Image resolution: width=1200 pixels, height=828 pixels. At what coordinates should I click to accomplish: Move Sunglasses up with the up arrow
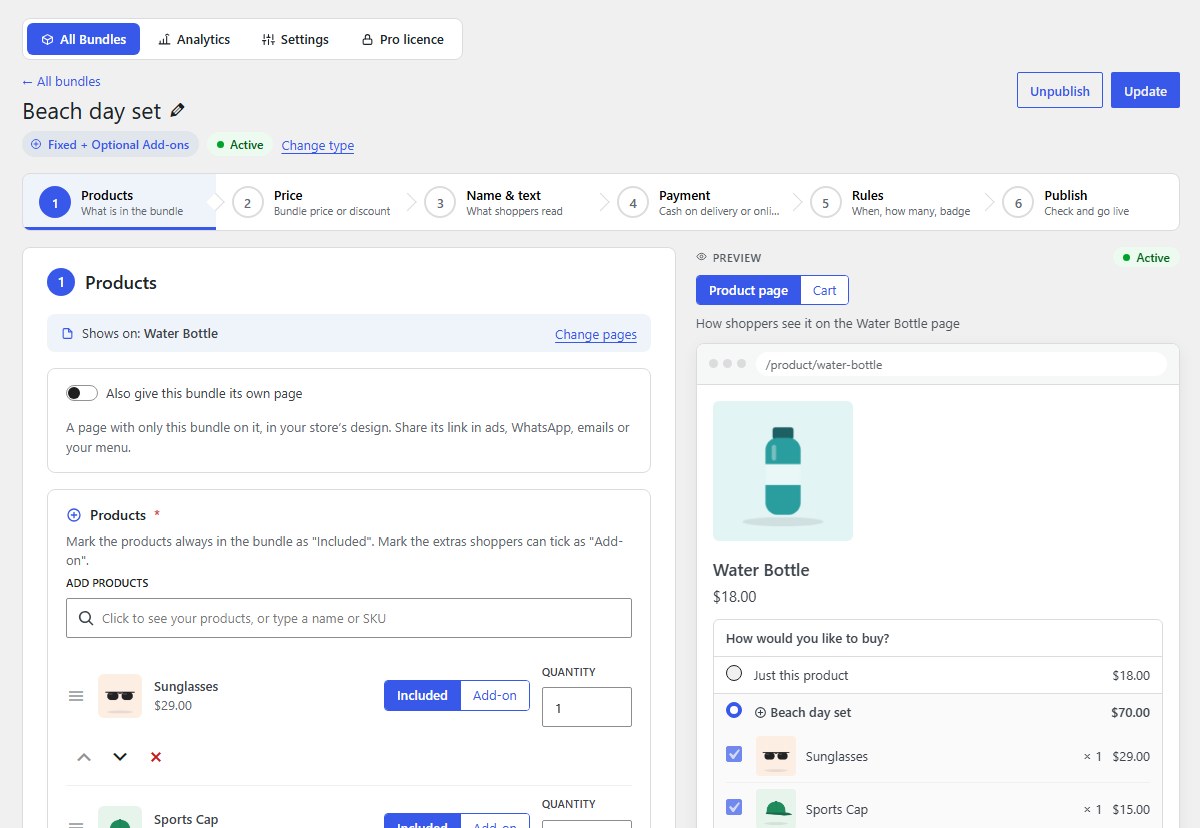(x=84, y=757)
